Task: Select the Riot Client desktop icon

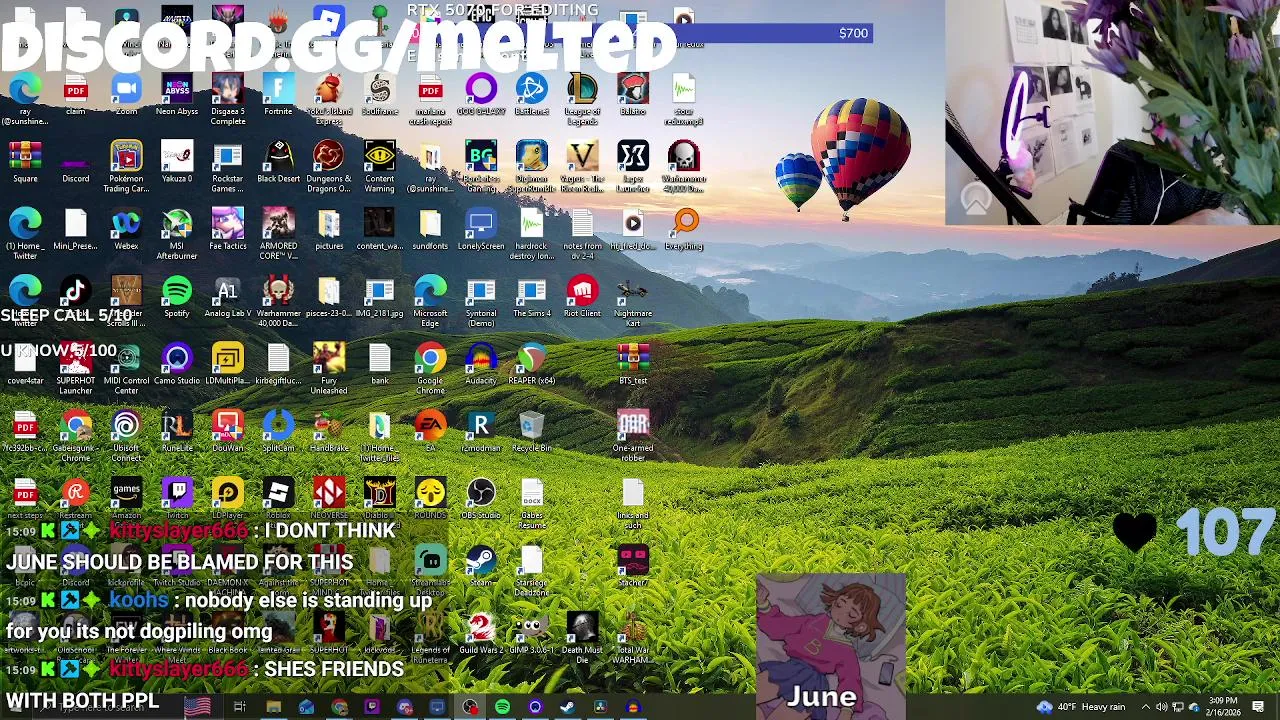Action: point(582,297)
